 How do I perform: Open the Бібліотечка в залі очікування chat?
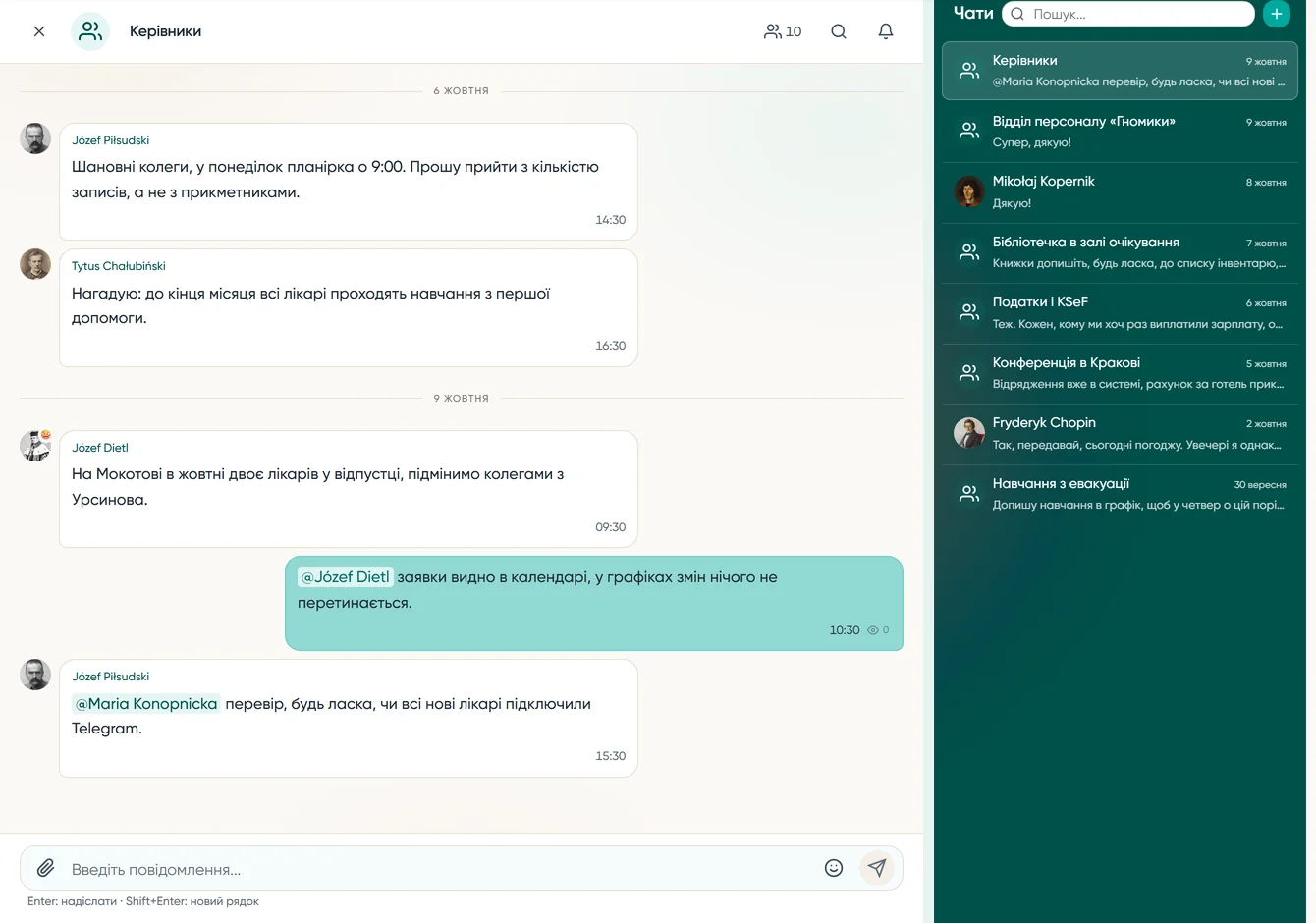(1120, 252)
